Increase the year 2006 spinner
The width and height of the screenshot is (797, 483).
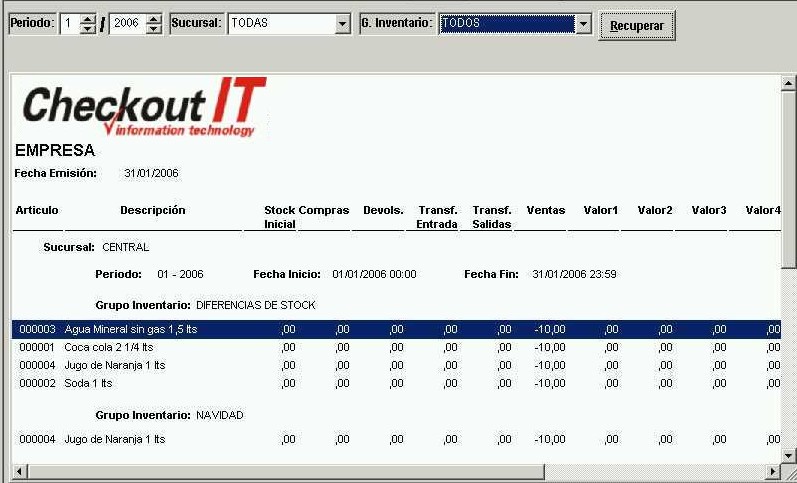coord(153,18)
